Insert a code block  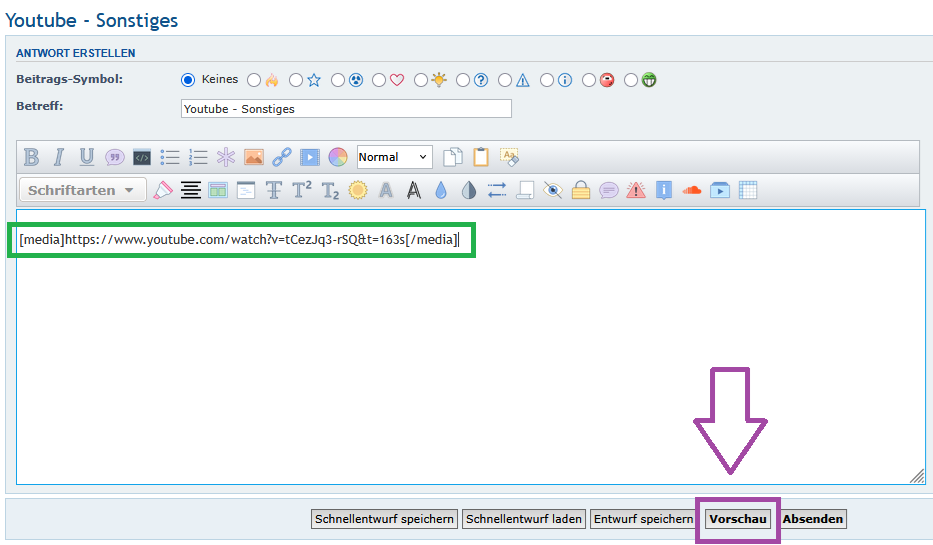[x=142, y=157]
